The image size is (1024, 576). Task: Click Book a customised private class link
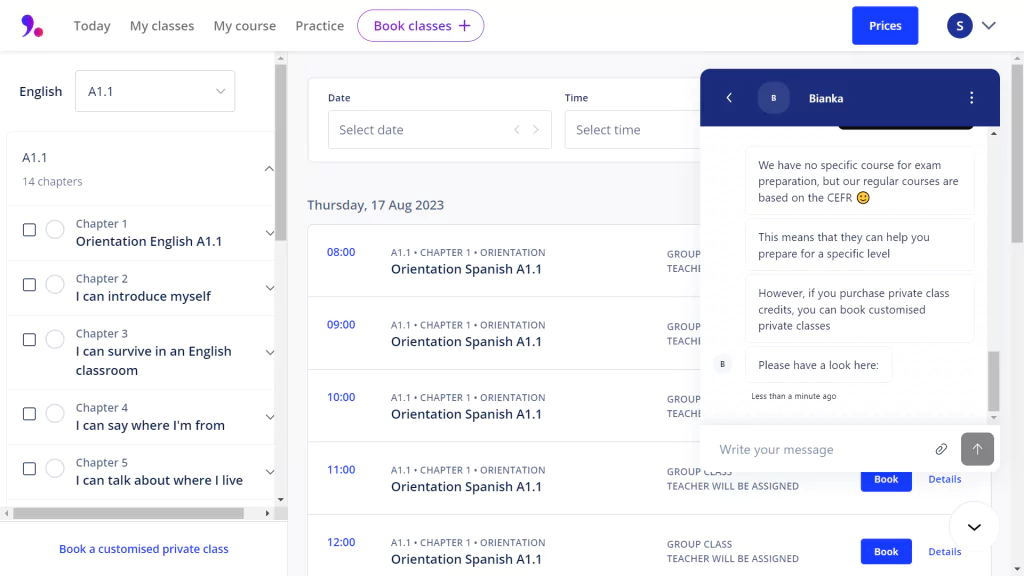pos(144,549)
